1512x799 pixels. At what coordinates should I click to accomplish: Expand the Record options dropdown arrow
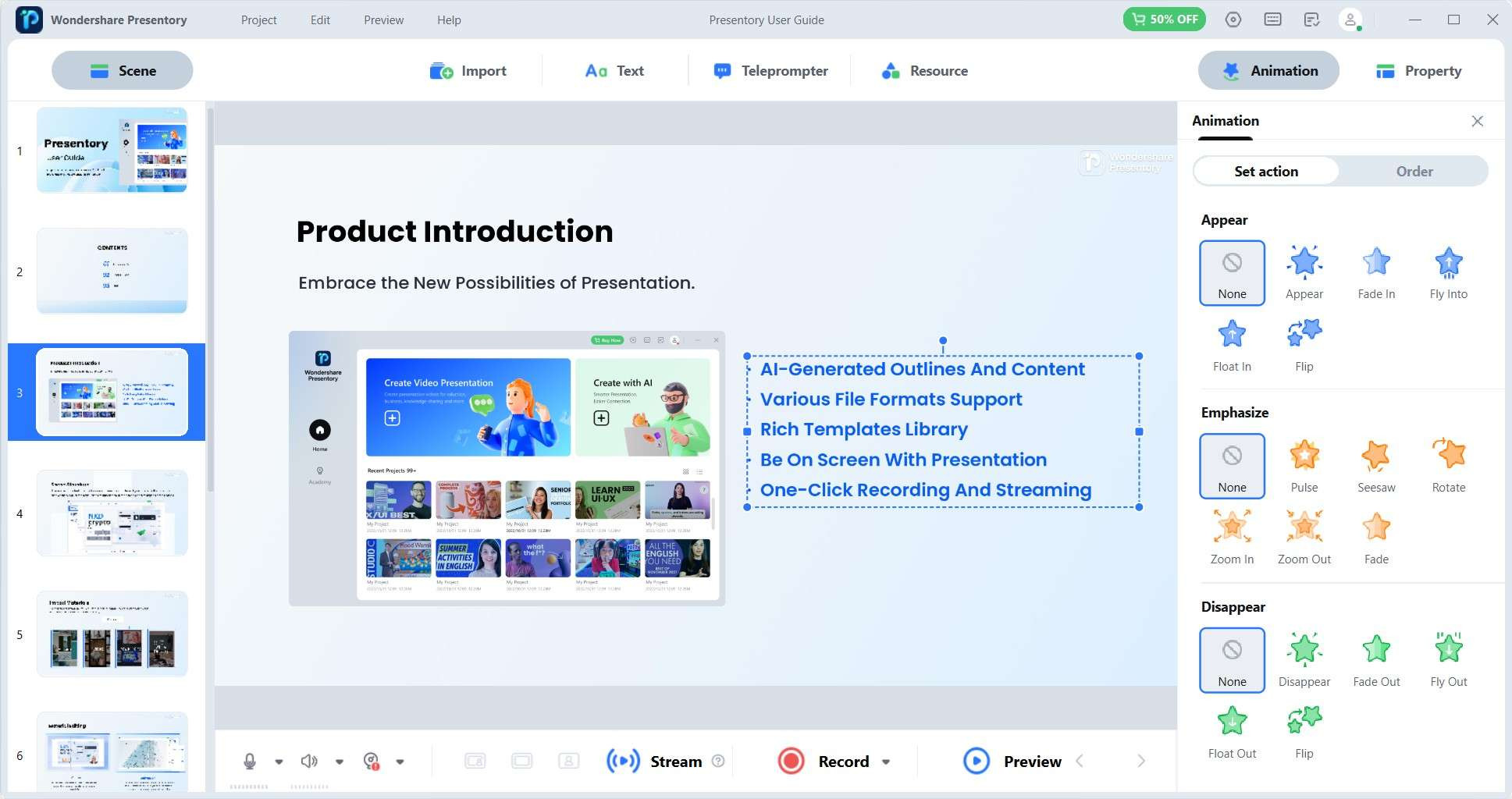pos(886,762)
